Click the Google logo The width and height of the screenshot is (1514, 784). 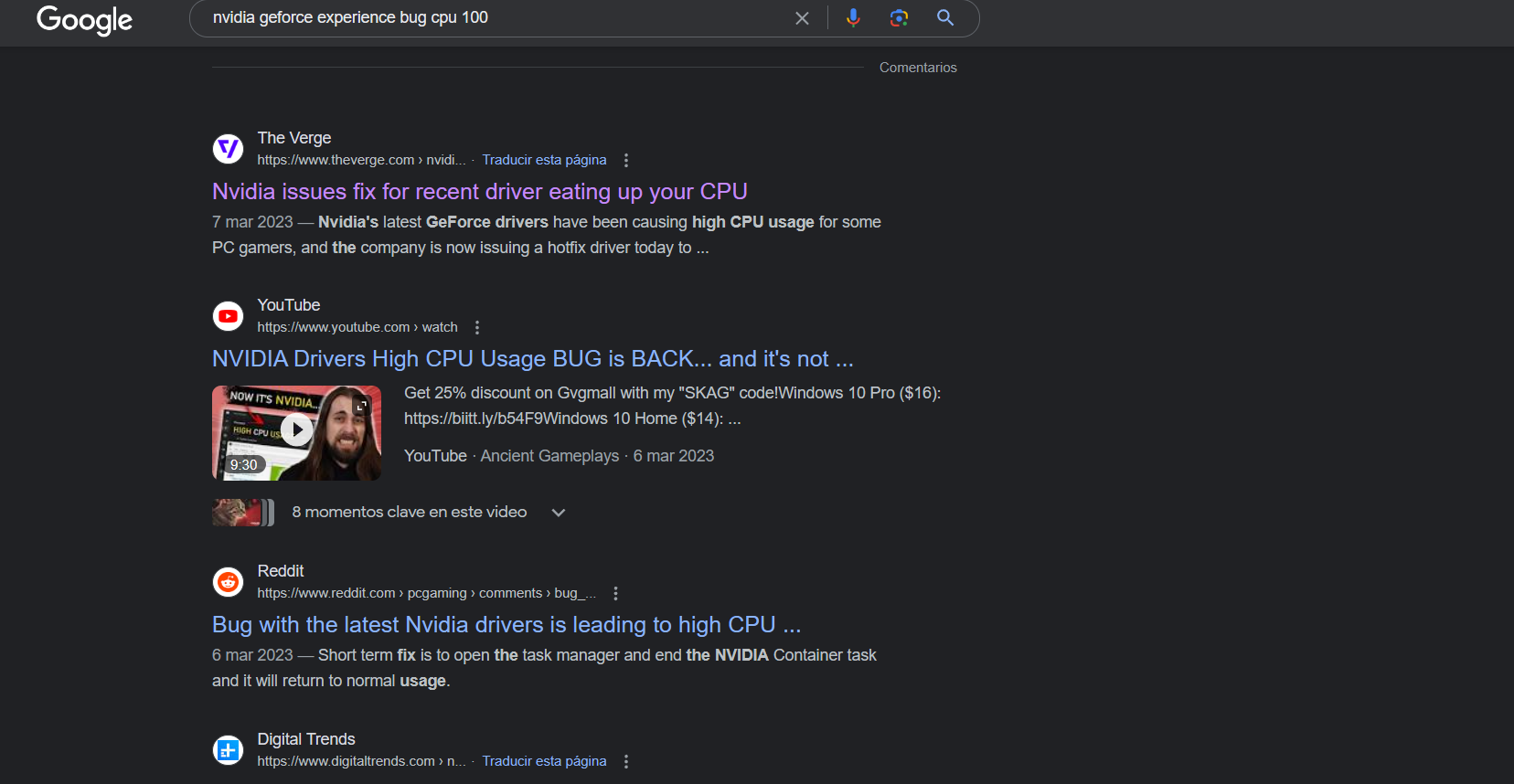(x=84, y=19)
